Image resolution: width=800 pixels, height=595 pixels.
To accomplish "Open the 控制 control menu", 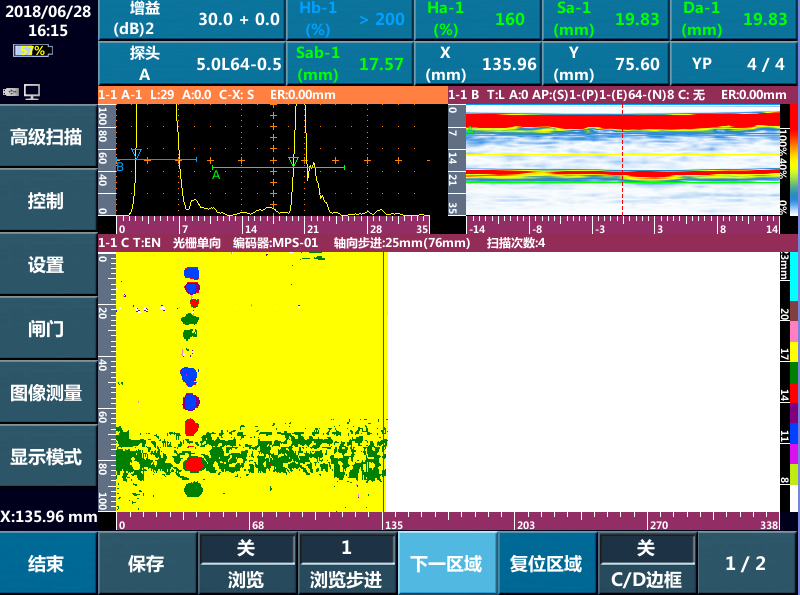I will tap(47, 200).
